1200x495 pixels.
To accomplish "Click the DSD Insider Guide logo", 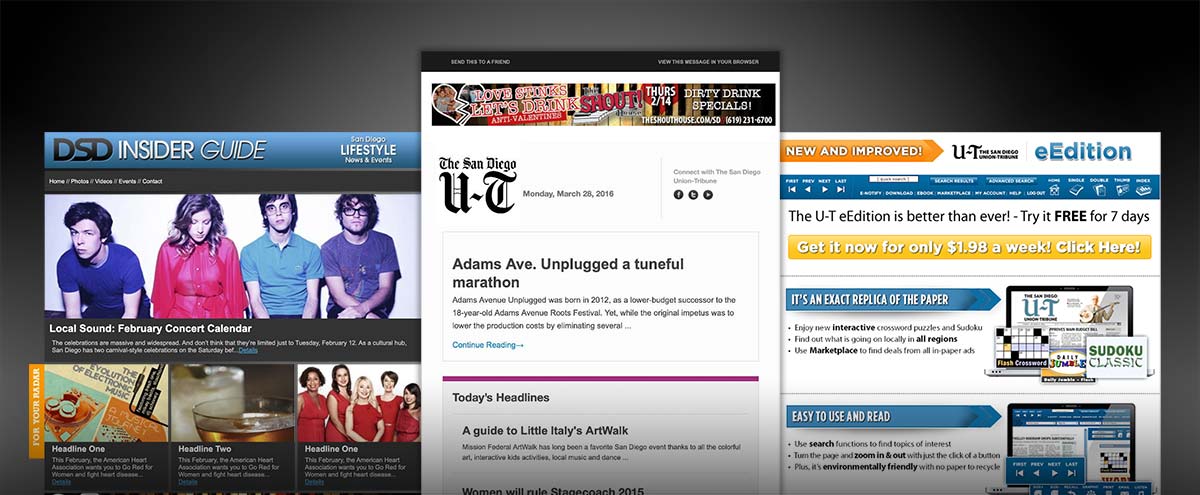I will coord(160,150).
